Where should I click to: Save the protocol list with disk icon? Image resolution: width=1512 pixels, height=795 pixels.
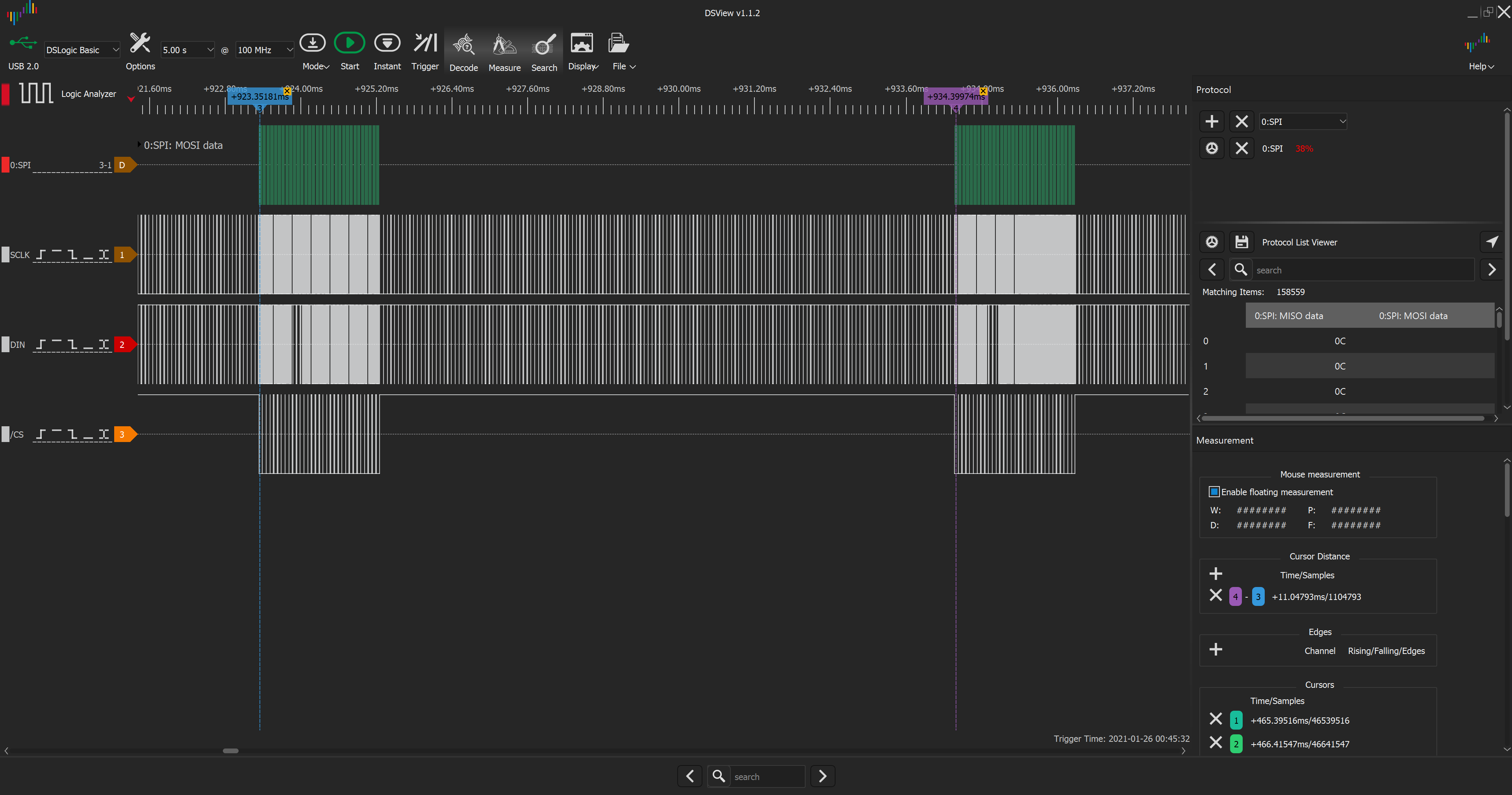click(x=1241, y=242)
